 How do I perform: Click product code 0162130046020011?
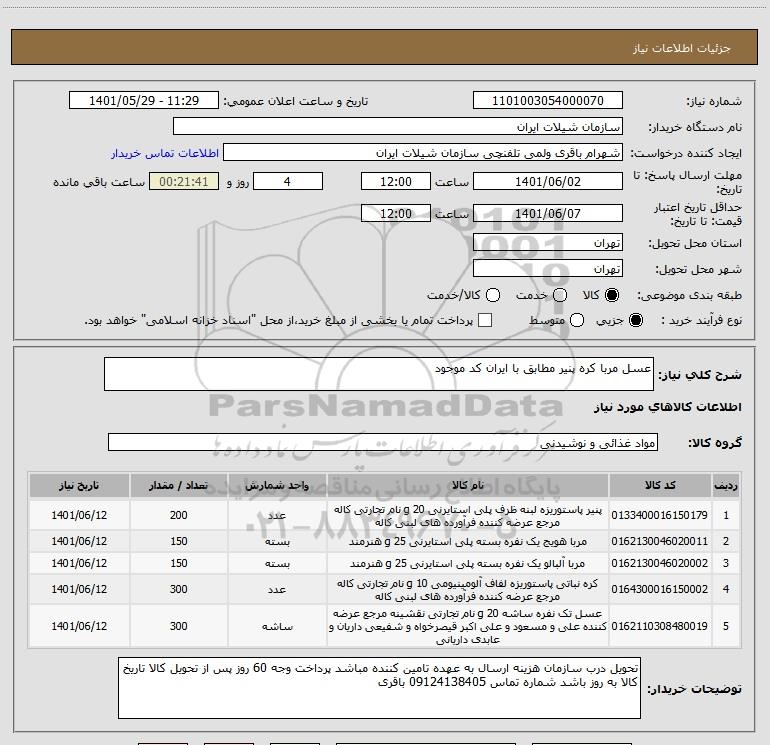click(x=660, y=541)
